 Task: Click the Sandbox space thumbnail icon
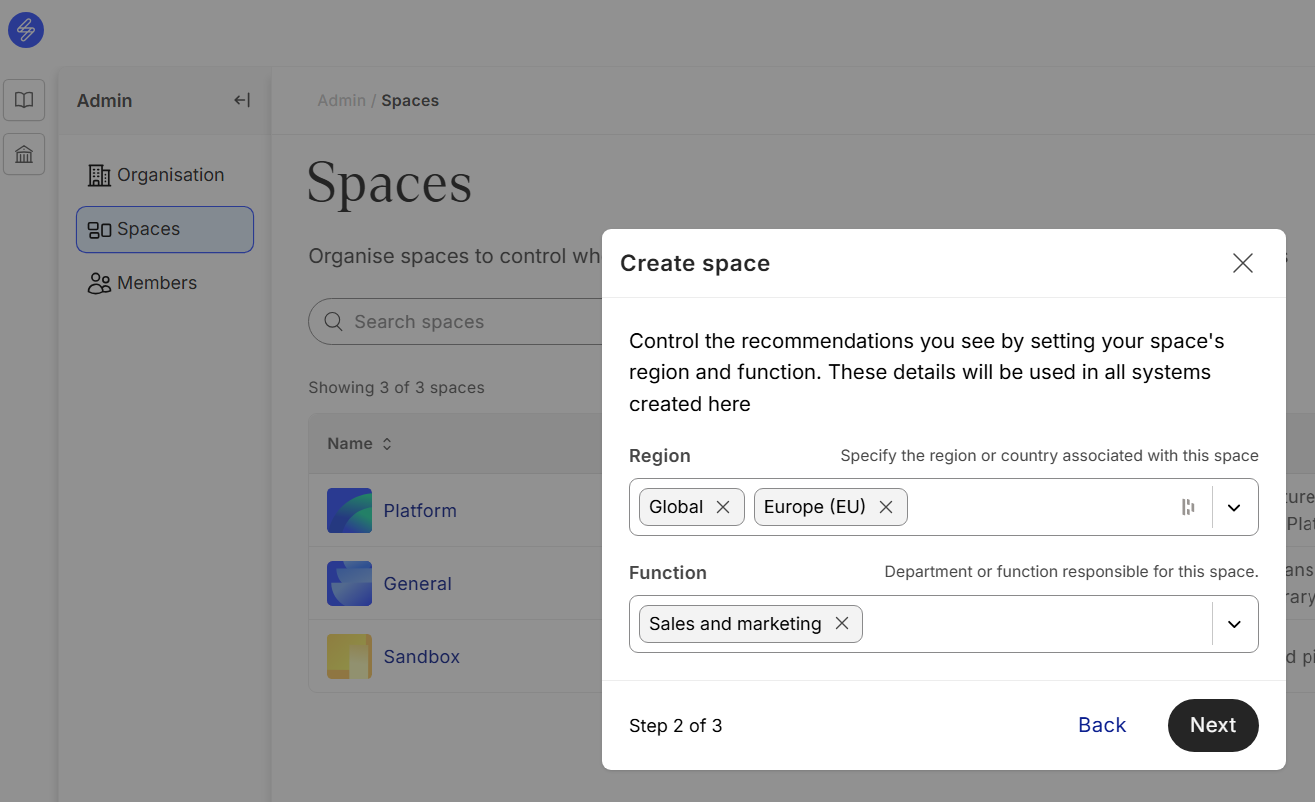point(349,657)
